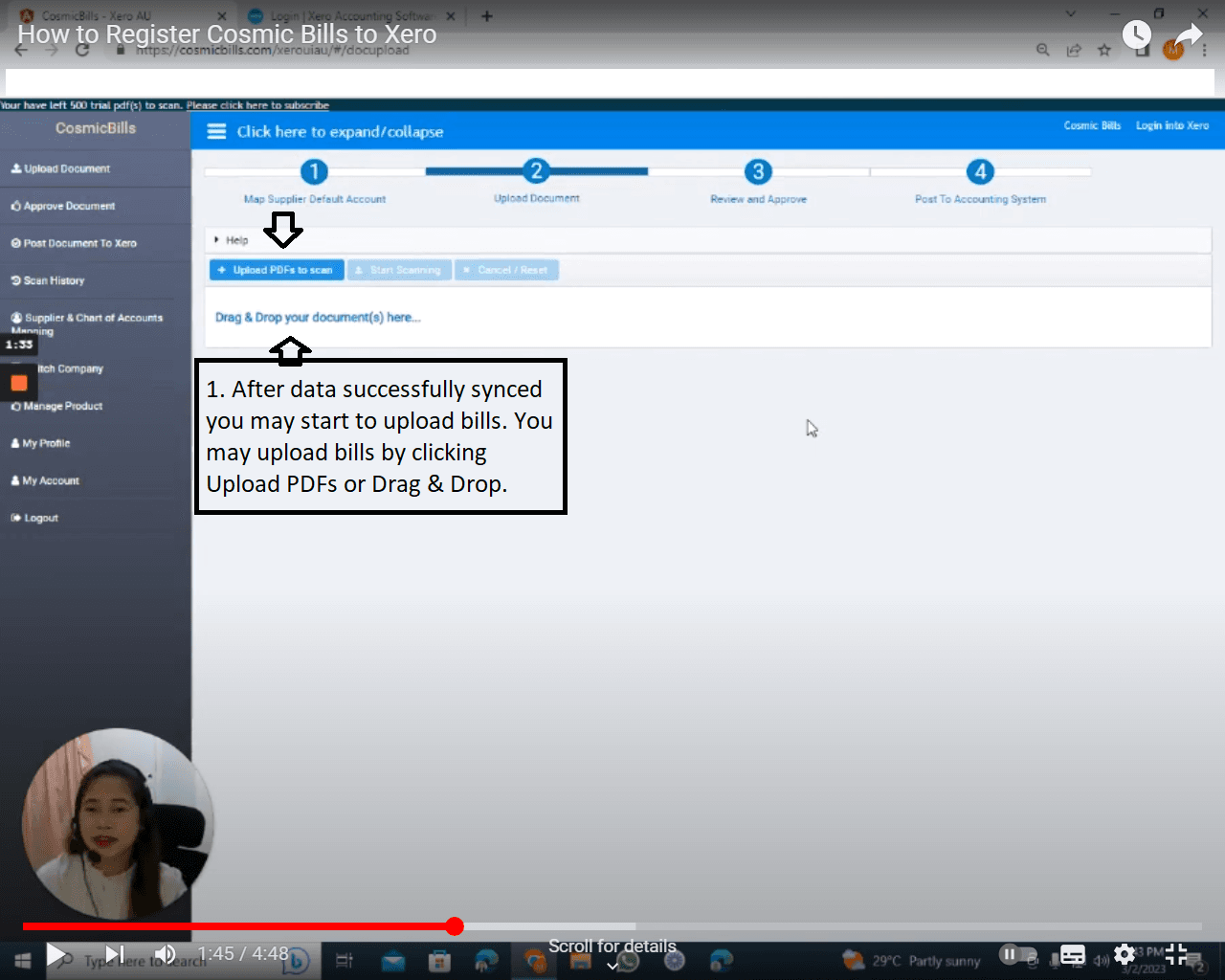Click the Watch later clock icon
The image size is (1225, 980).
(1136, 35)
